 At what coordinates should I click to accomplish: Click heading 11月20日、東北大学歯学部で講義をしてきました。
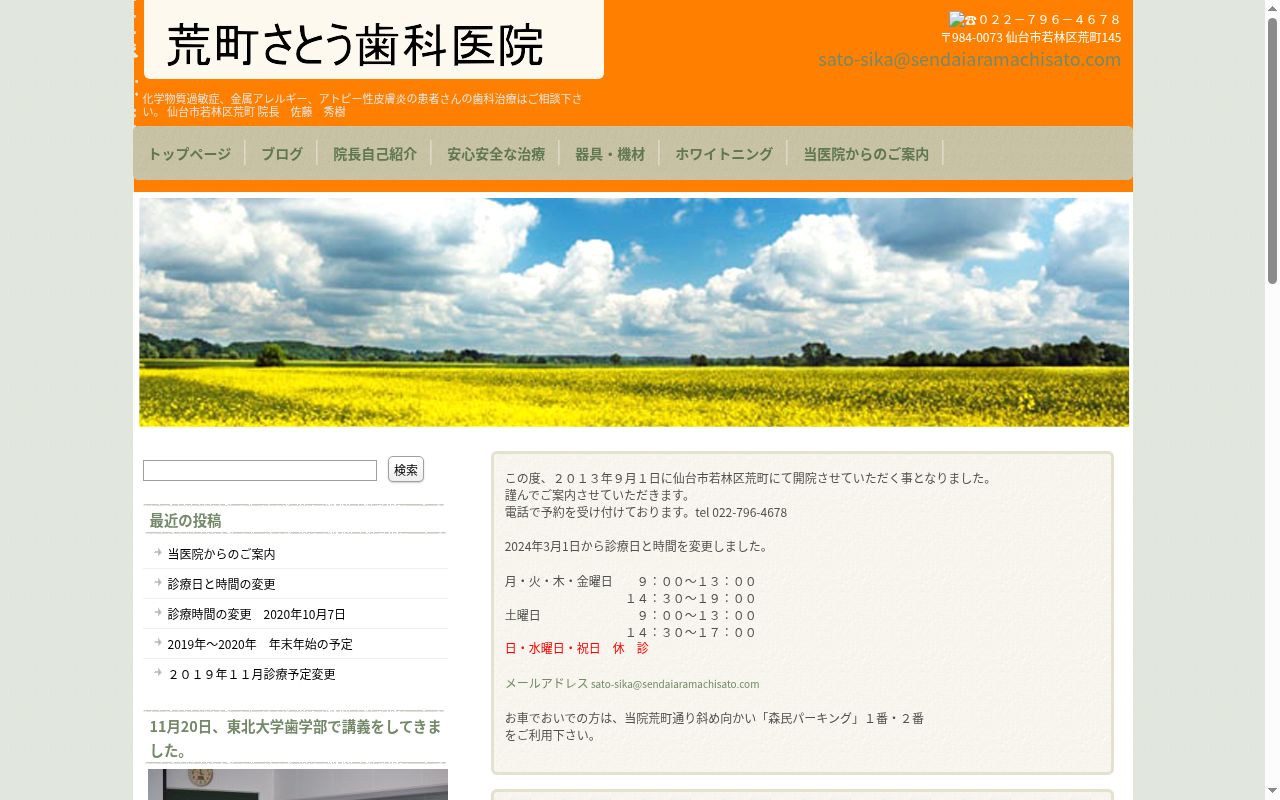click(295, 738)
